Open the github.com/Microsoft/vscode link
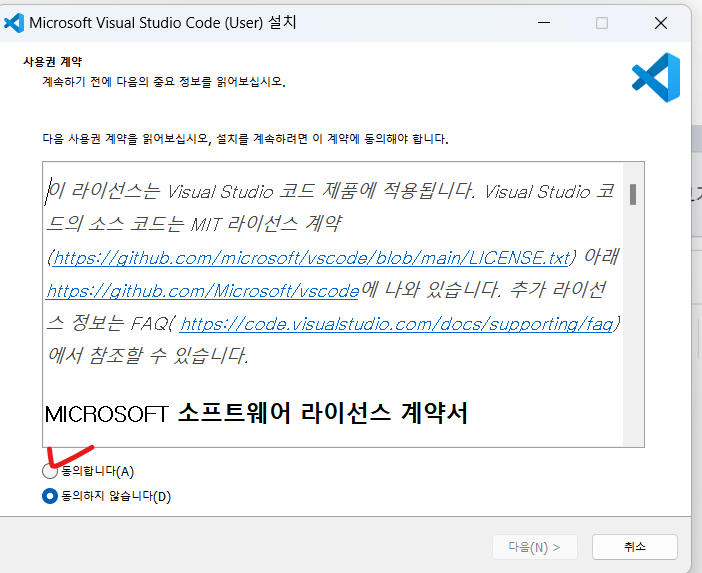This screenshot has height=573, width=702. coord(202,291)
